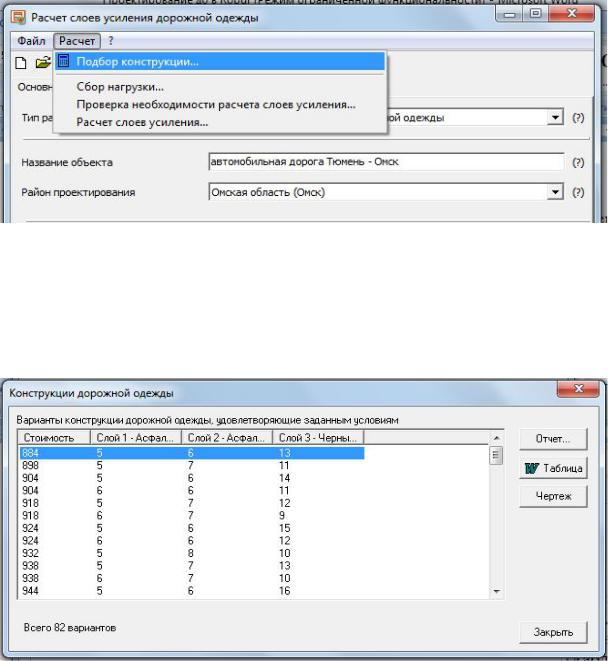Click the (?) help next to Район проектирования
This screenshot has height=661, width=608.
pyautogui.click(x=578, y=192)
